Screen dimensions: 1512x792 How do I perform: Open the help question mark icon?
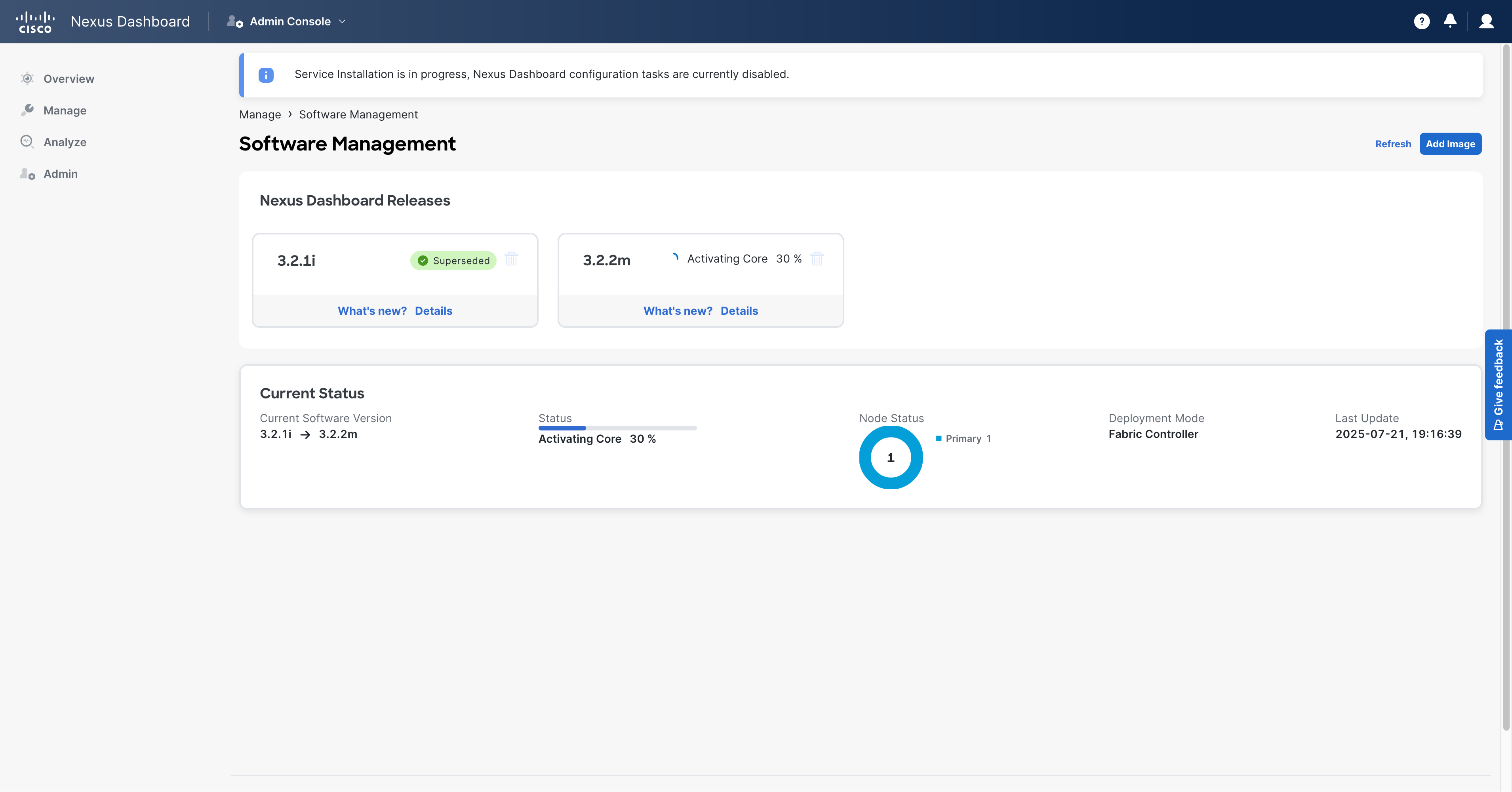point(1422,22)
